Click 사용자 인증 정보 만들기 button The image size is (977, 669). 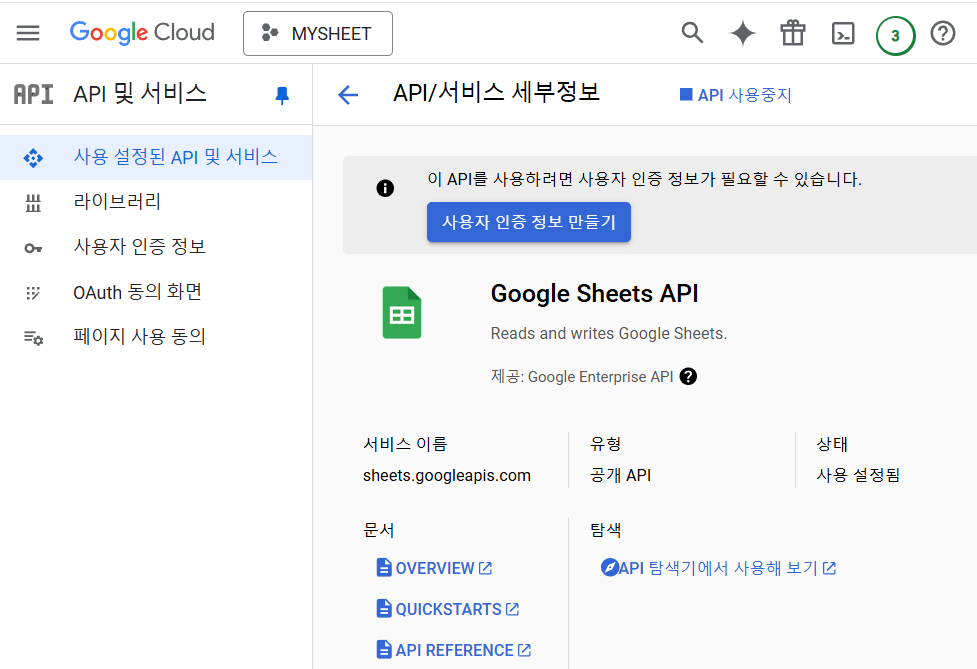528,222
